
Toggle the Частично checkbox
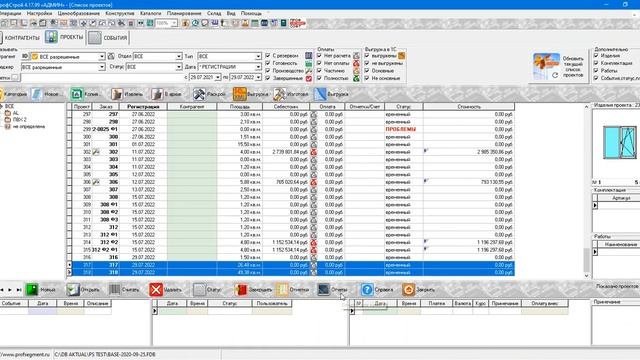319,71
